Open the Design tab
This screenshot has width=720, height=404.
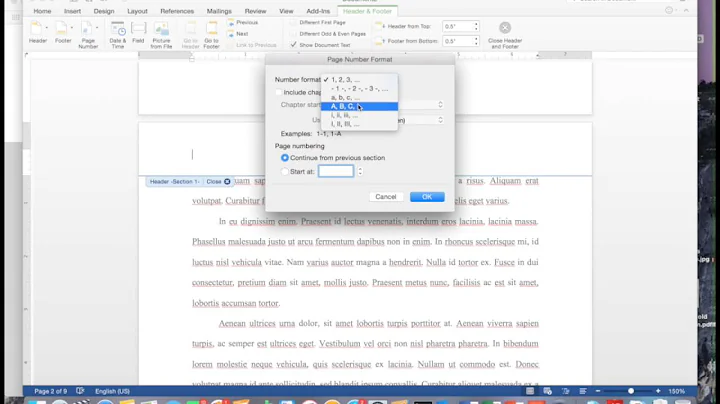click(104, 11)
